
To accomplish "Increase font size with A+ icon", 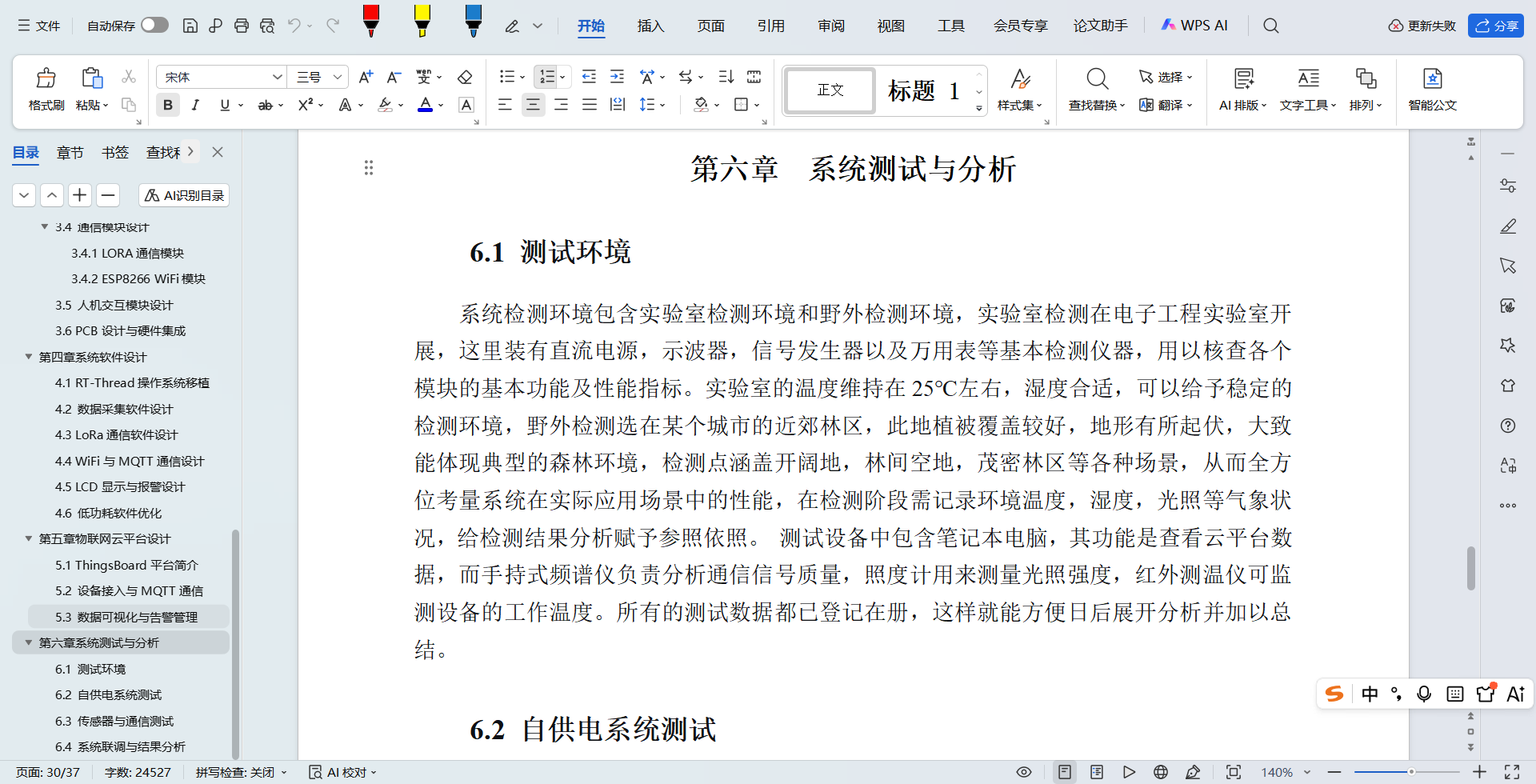I will click(x=366, y=77).
